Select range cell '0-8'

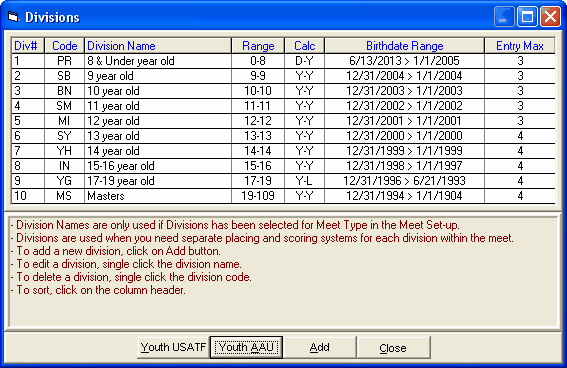[x=258, y=61]
